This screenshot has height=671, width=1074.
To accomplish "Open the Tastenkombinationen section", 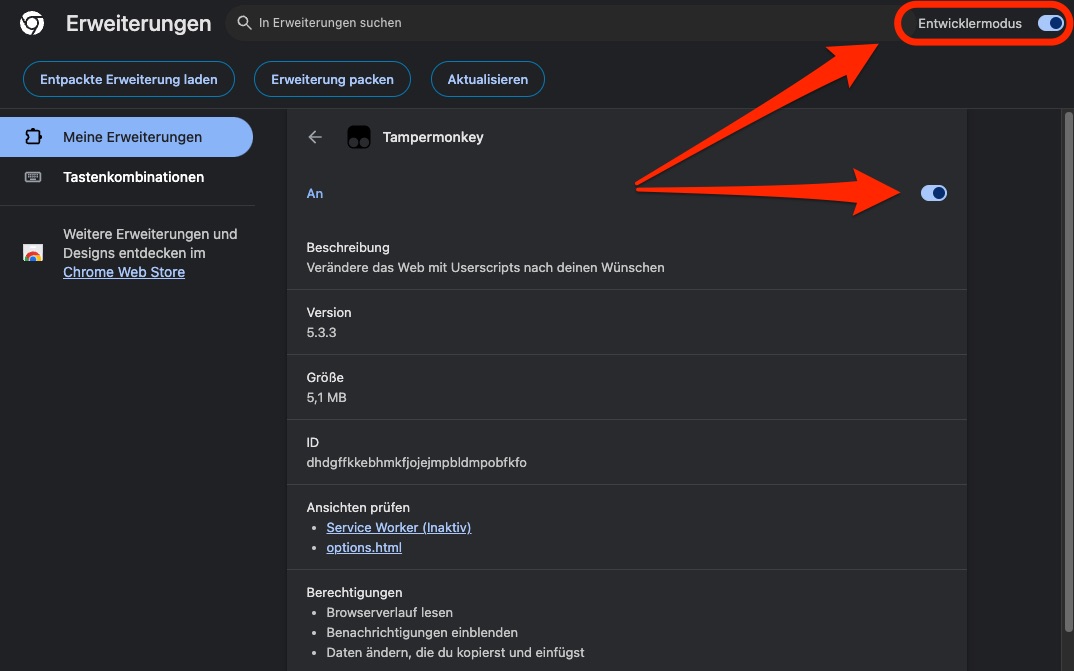I will tap(127, 177).
